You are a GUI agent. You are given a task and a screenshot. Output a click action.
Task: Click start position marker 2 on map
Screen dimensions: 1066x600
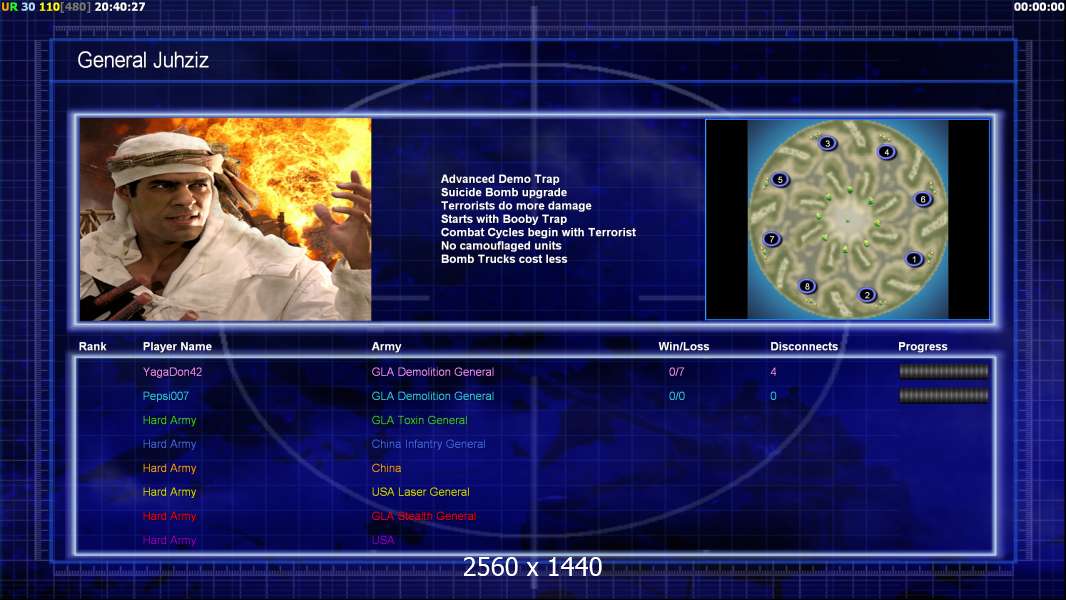click(x=867, y=295)
